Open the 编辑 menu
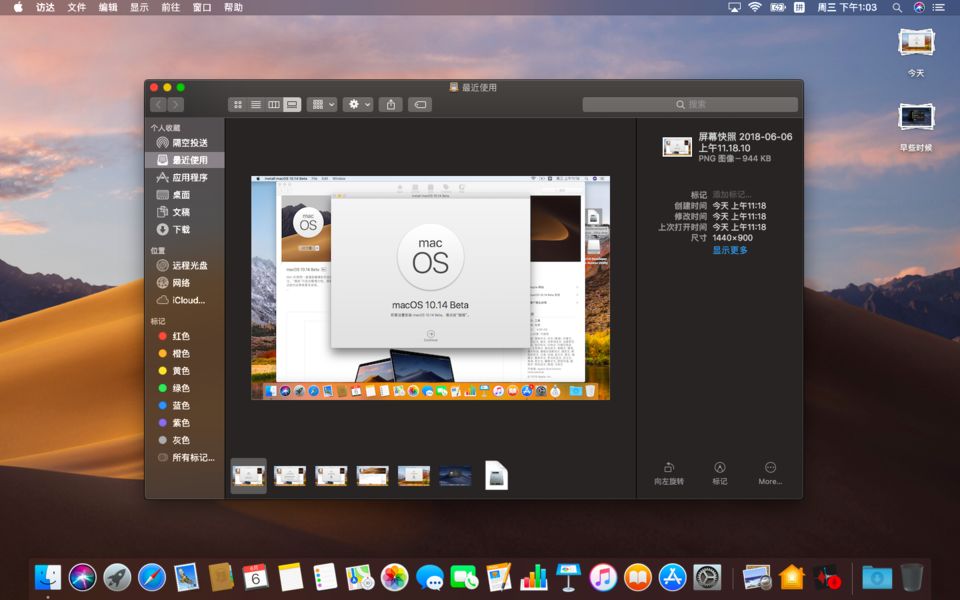The width and height of the screenshot is (960, 600). (108, 7)
